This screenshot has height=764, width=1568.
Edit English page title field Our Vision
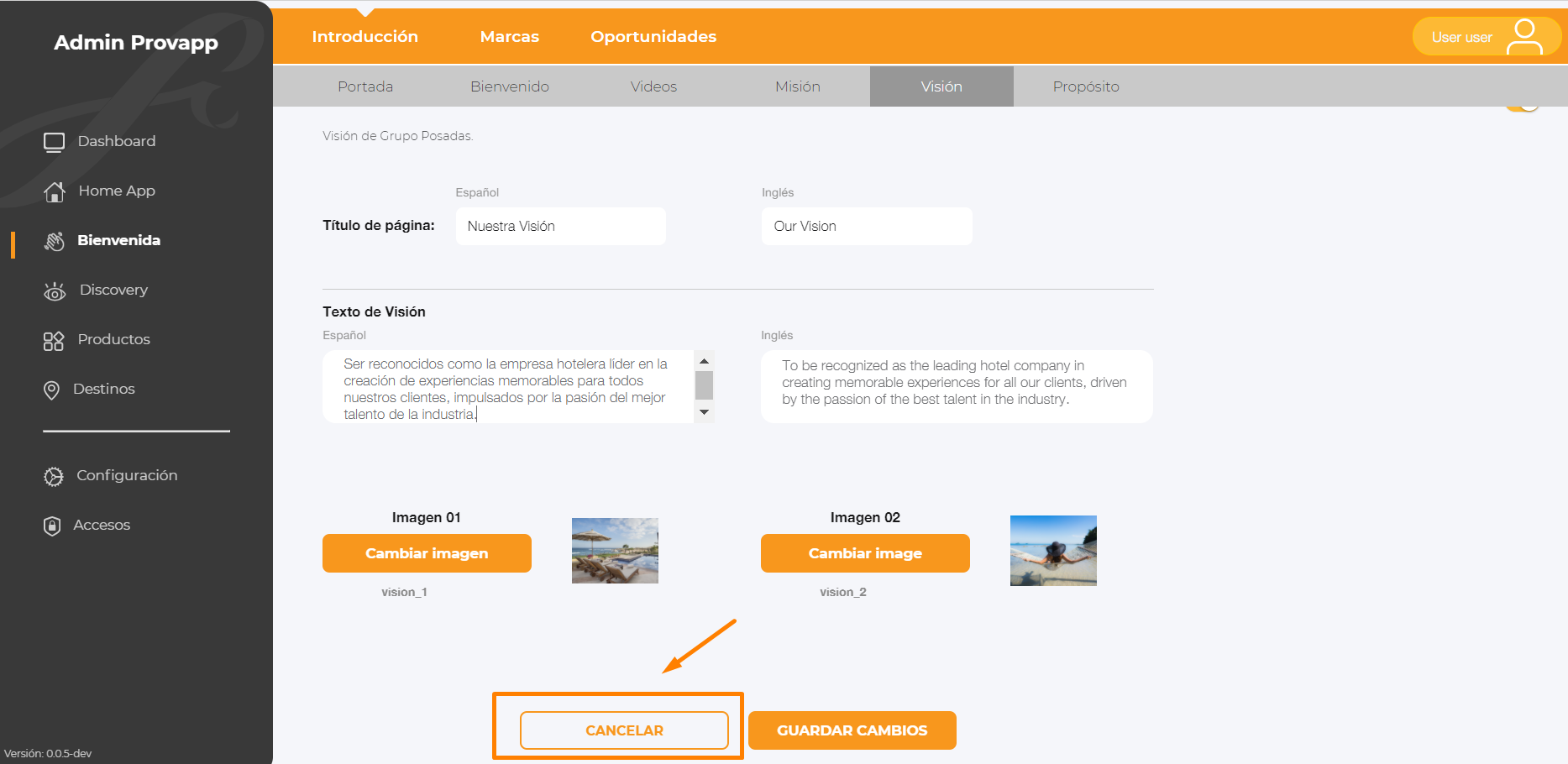(867, 226)
